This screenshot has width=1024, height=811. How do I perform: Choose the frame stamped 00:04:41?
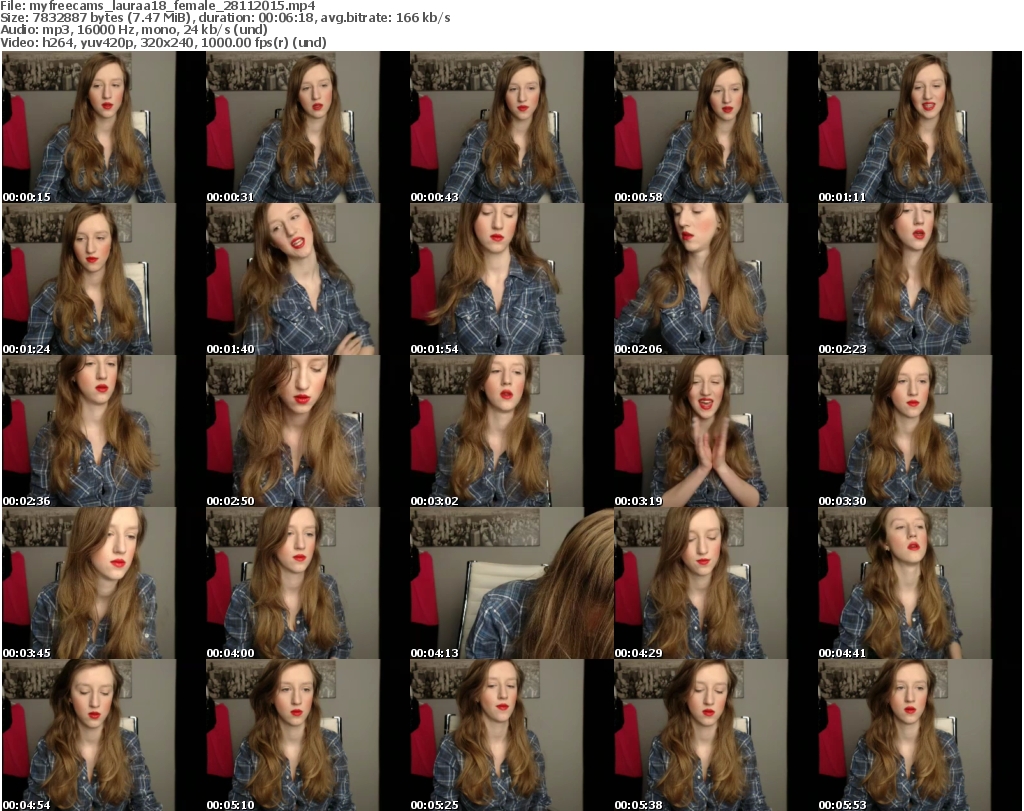[x=920, y=583]
